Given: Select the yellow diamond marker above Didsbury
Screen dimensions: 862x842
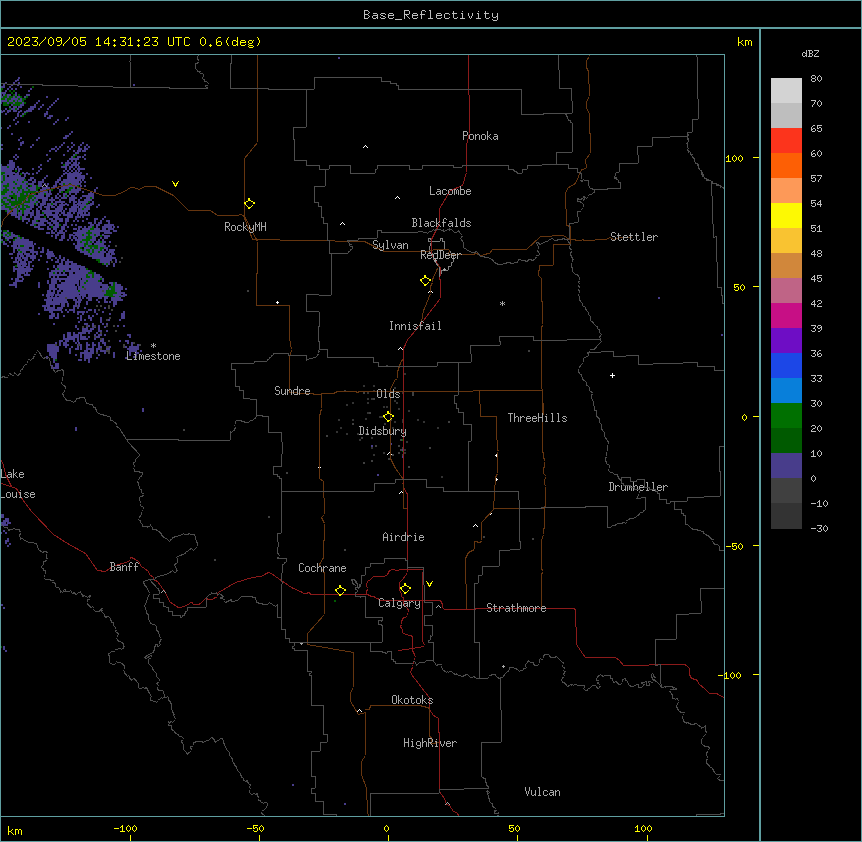Looking at the screenshot, I should 388,417.
